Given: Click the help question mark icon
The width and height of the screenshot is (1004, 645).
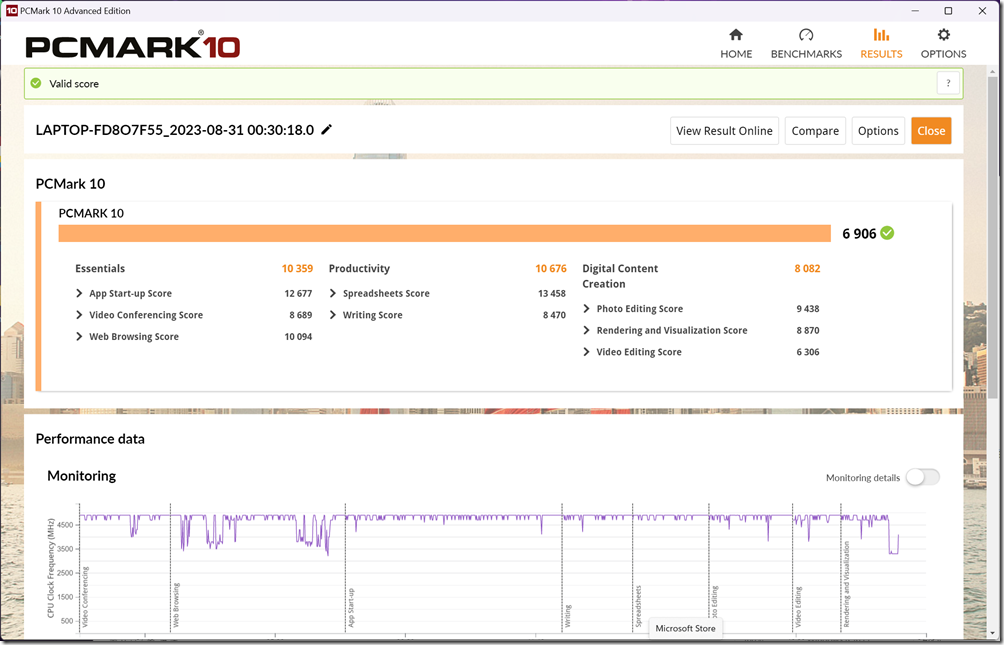Looking at the screenshot, I should coord(948,84).
